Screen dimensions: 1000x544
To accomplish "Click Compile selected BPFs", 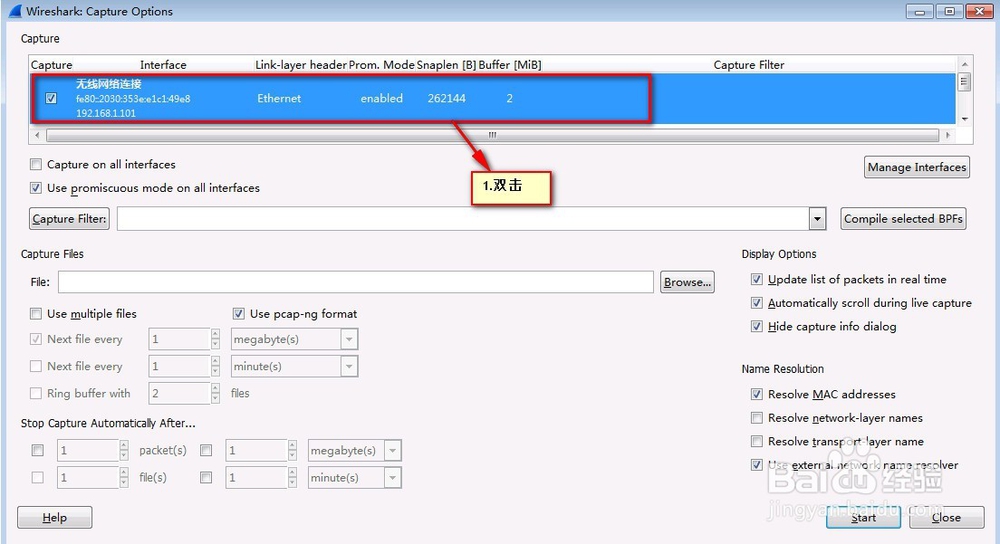I will [x=903, y=219].
